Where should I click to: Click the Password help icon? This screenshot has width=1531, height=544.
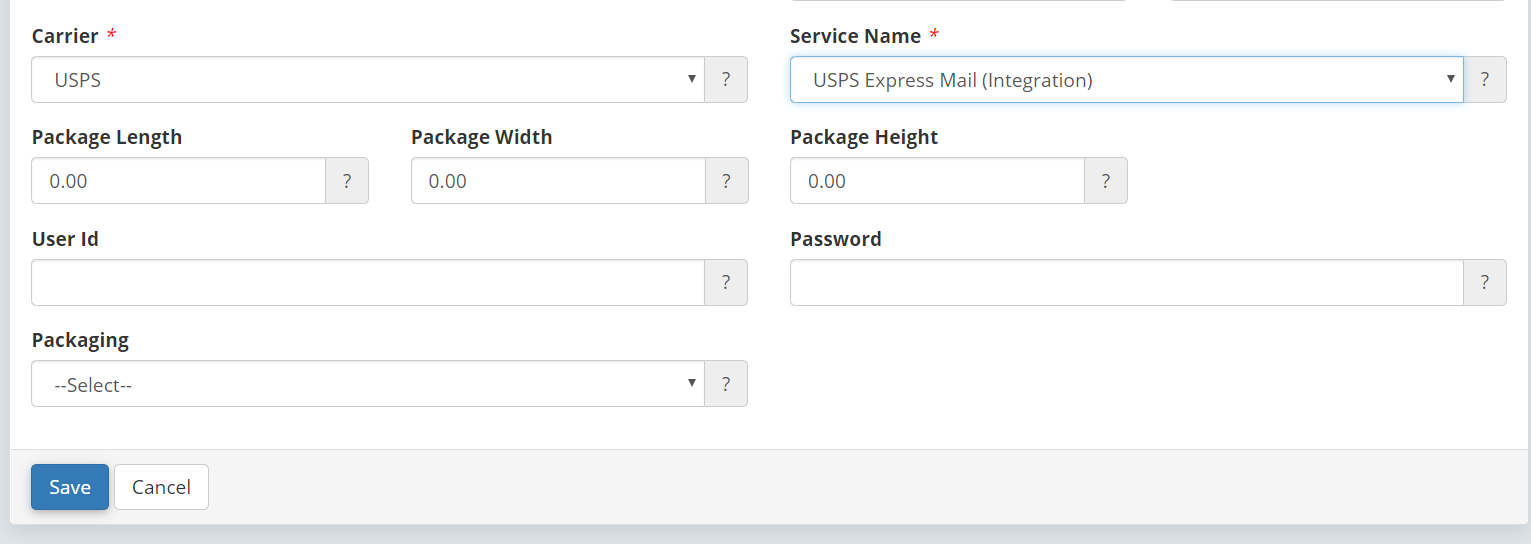pos(1485,283)
